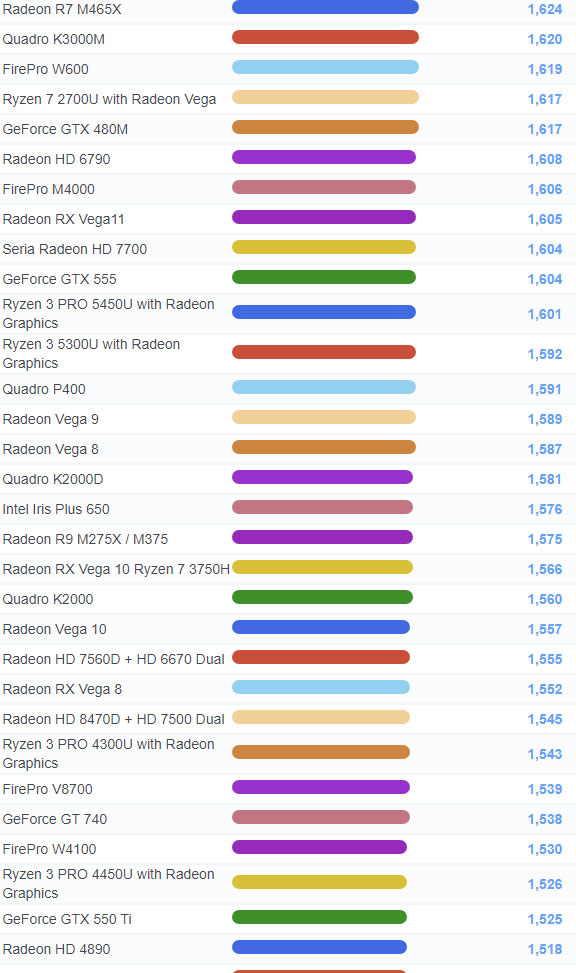Select the 1,538 score value
The height and width of the screenshot is (973, 576).
tap(545, 819)
